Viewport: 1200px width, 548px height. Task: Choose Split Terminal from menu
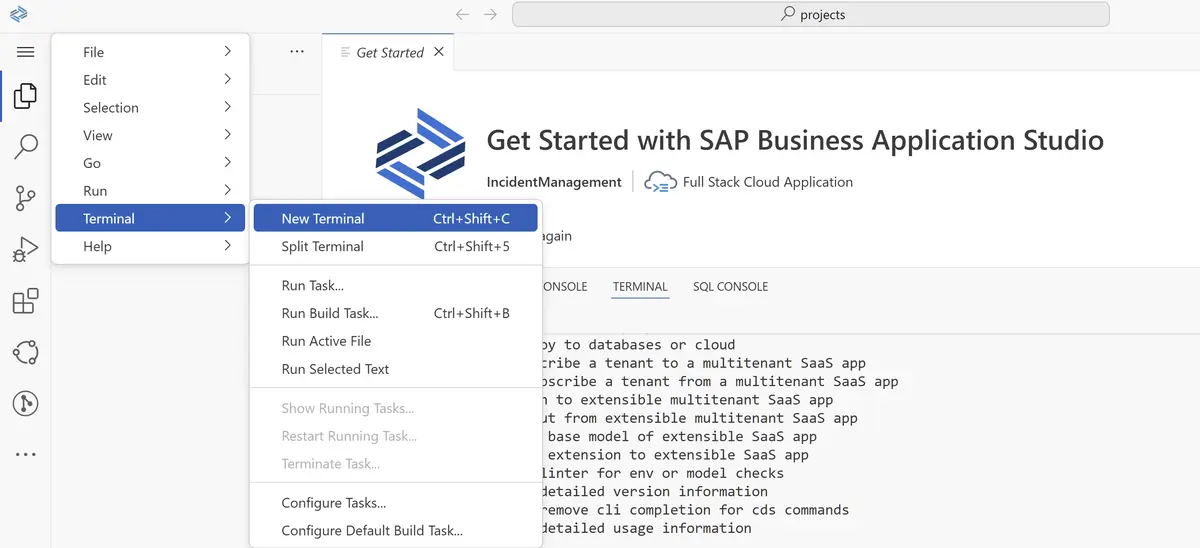(395, 246)
